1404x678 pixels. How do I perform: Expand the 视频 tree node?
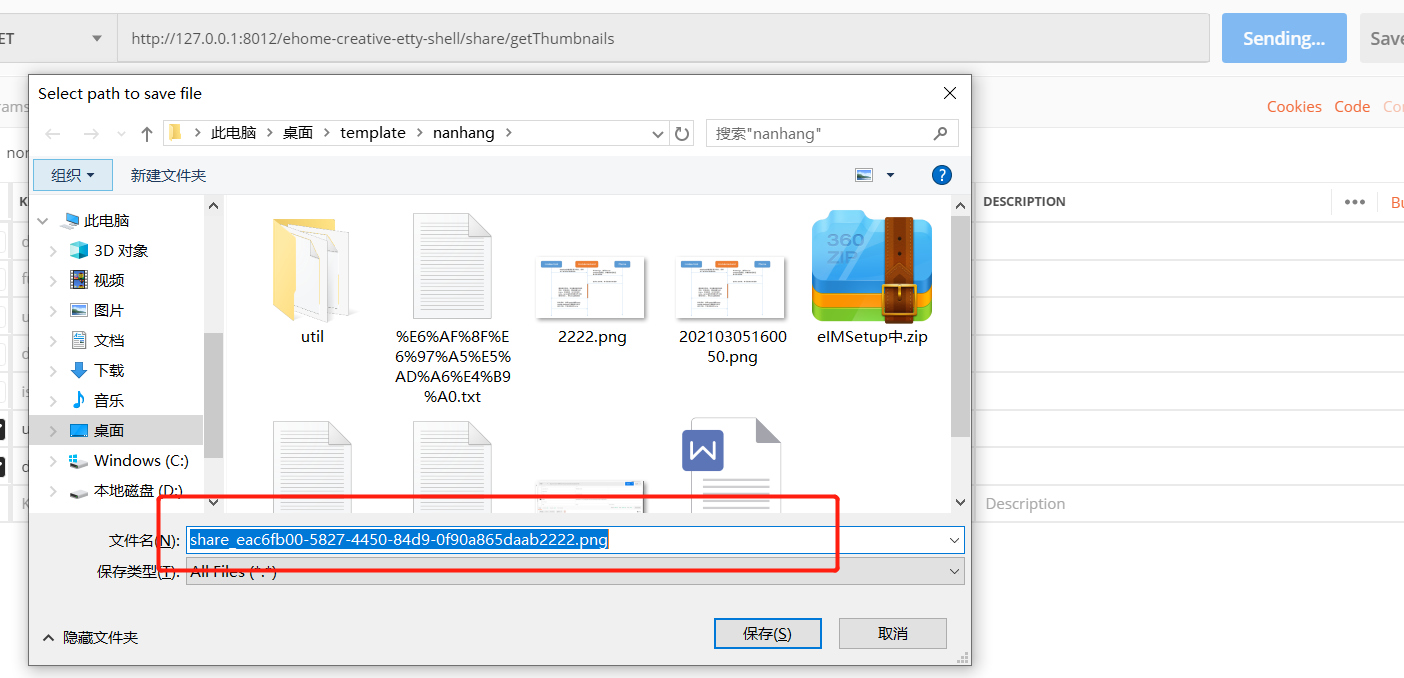[53, 281]
